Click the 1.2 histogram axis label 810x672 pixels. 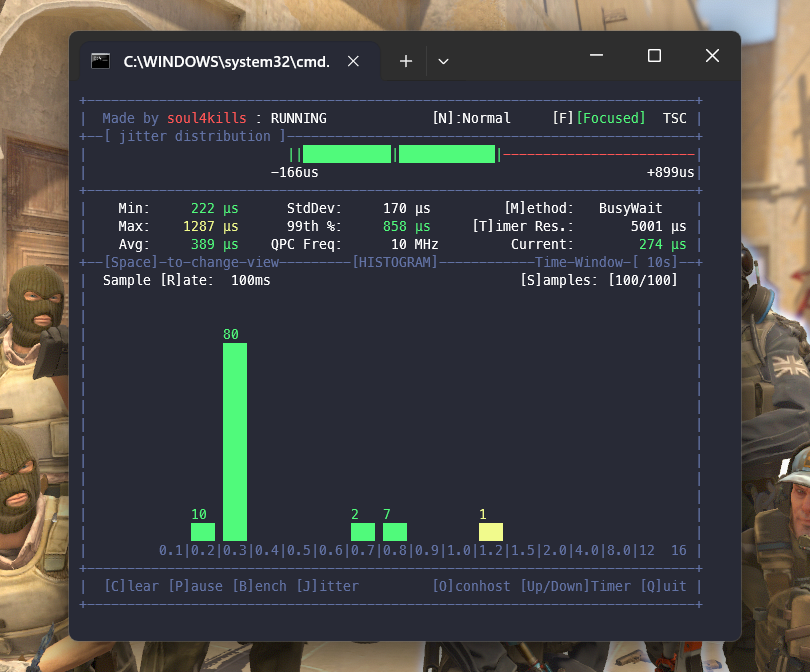coord(491,551)
